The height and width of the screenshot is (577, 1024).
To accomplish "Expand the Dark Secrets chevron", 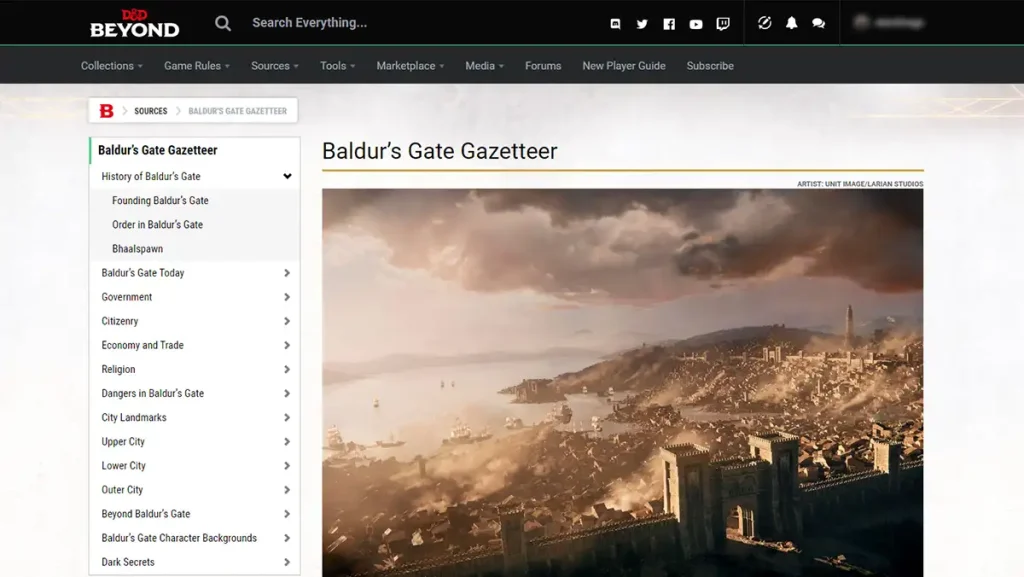I will pyautogui.click(x=287, y=563).
